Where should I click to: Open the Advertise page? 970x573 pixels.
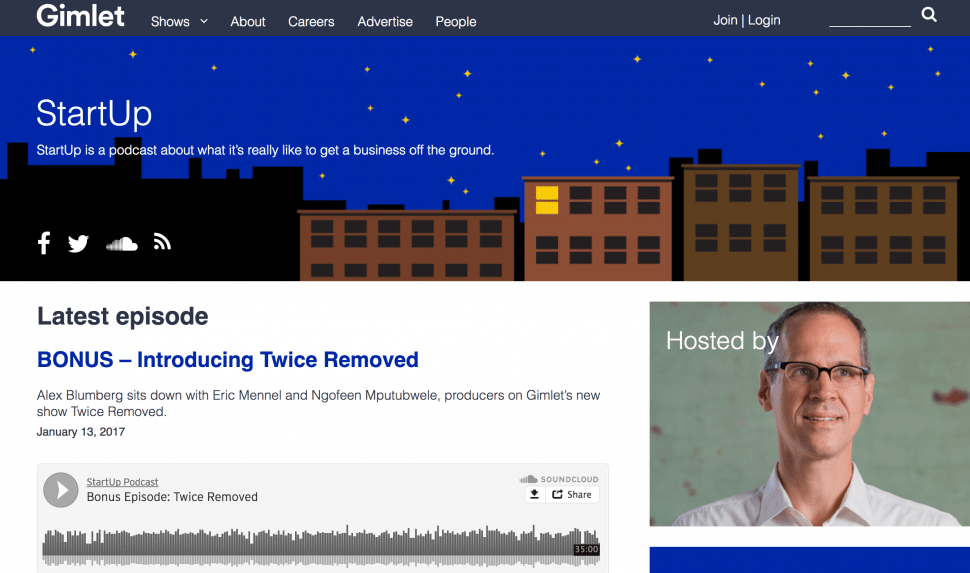pyautogui.click(x=385, y=22)
